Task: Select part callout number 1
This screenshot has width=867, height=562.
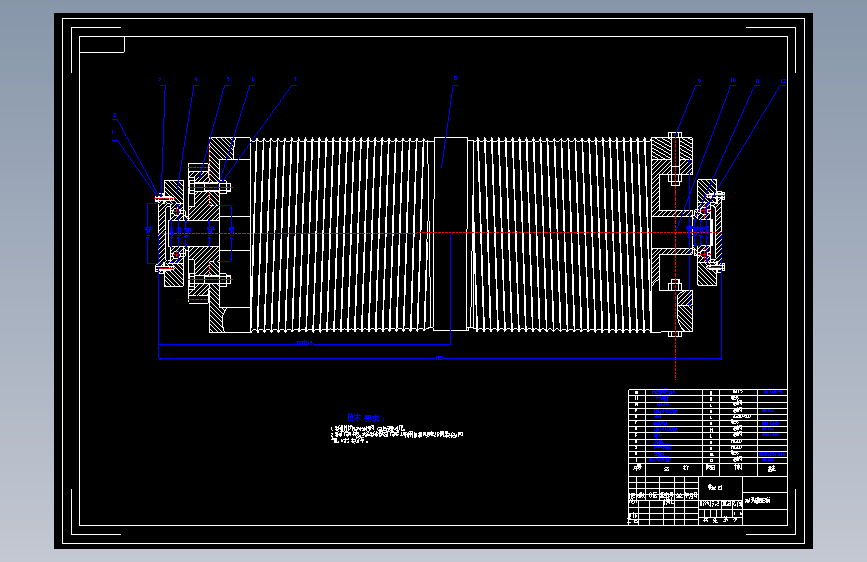Action: (x=113, y=132)
